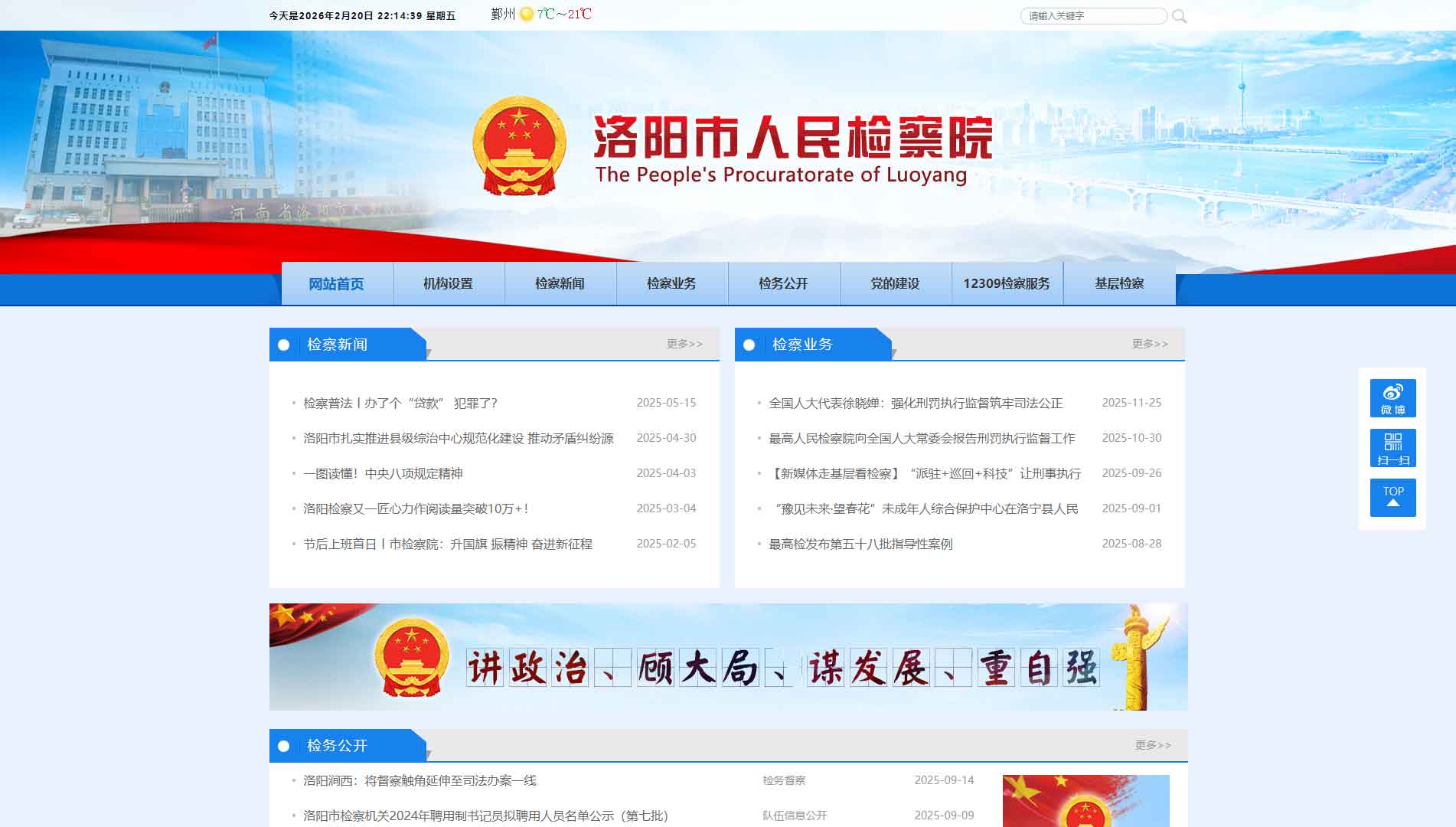Open the 检察新闻 nav tab
Image resolution: width=1456 pixels, height=827 pixels.
point(560,283)
